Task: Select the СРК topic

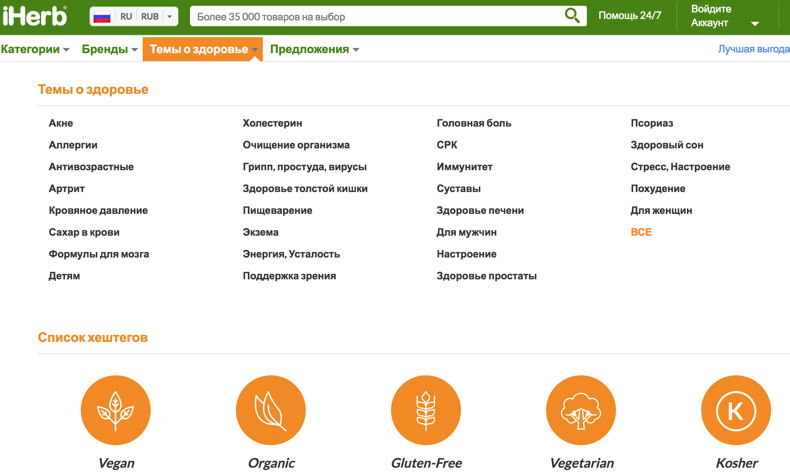Action: (x=447, y=145)
